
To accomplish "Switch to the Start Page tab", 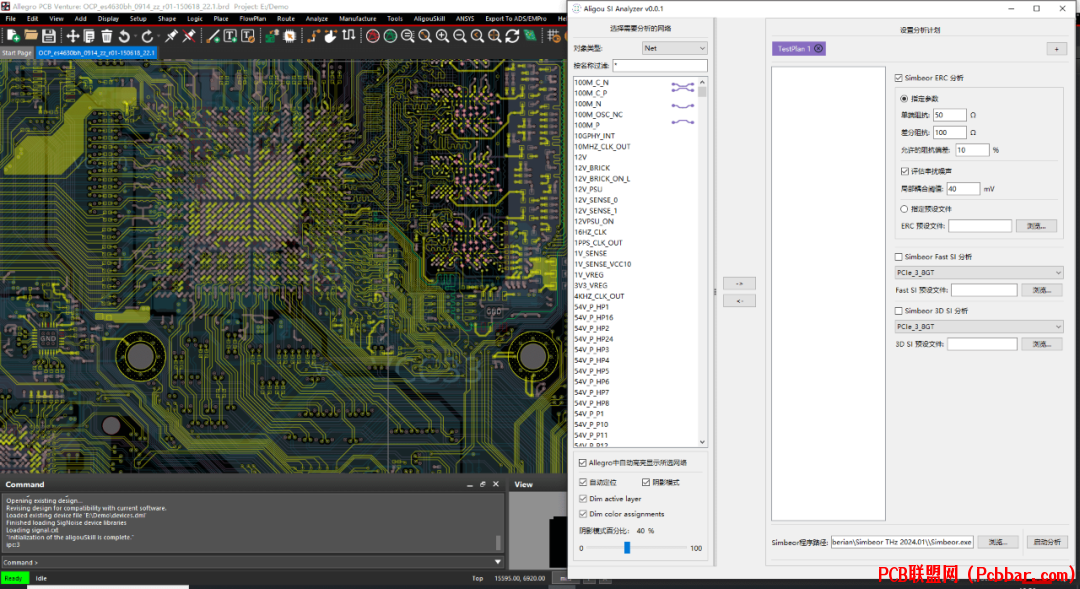I will [x=17, y=52].
